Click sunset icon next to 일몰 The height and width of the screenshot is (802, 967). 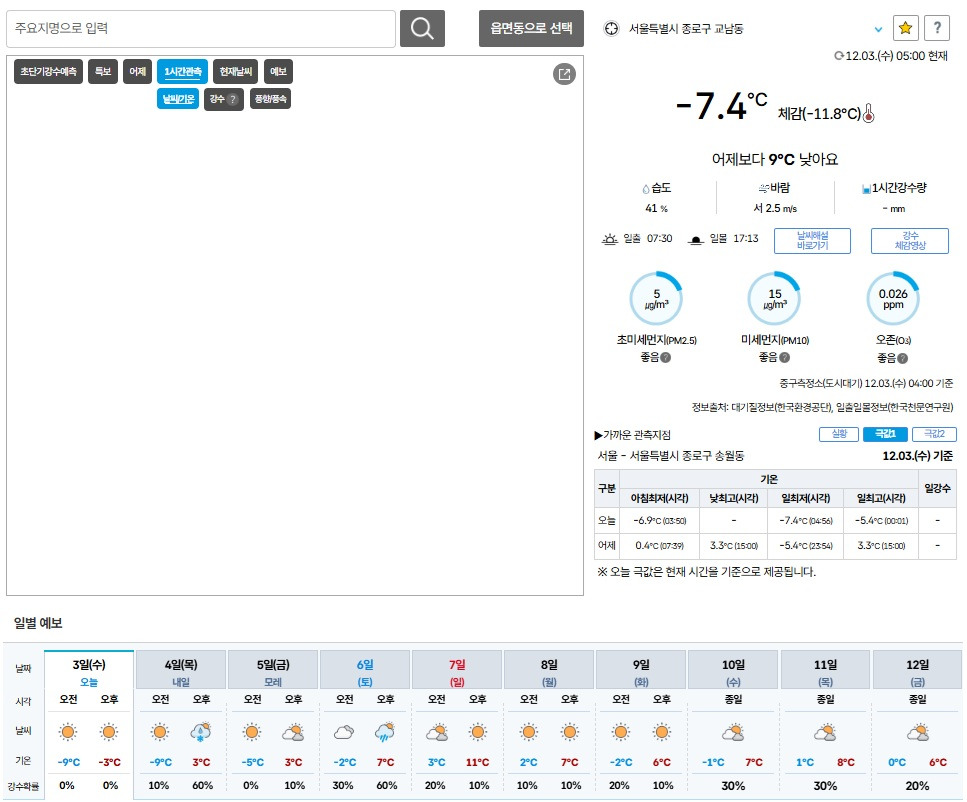coord(696,239)
